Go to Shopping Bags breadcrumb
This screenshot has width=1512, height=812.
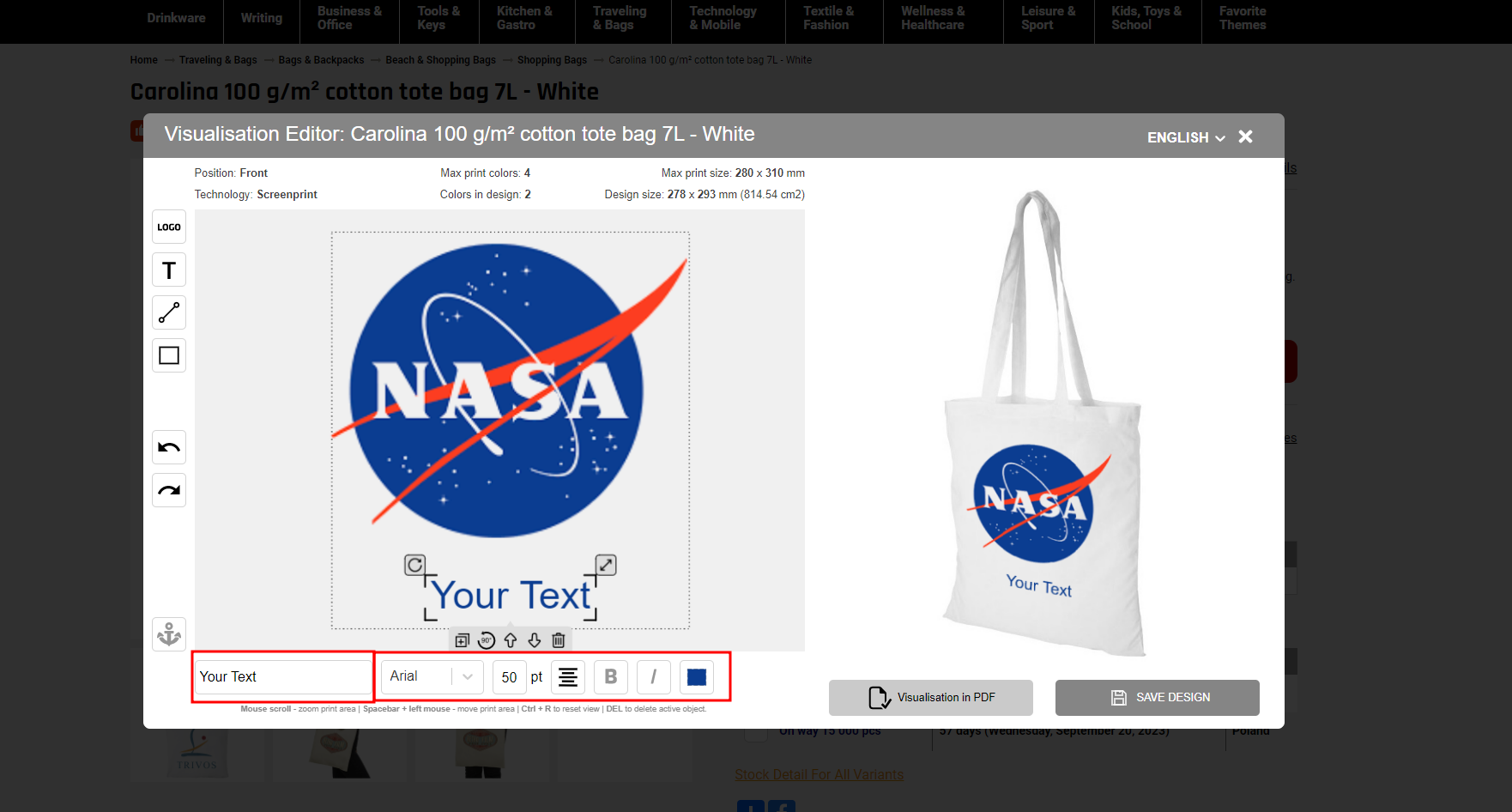pyautogui.click(x=552, y=60)
